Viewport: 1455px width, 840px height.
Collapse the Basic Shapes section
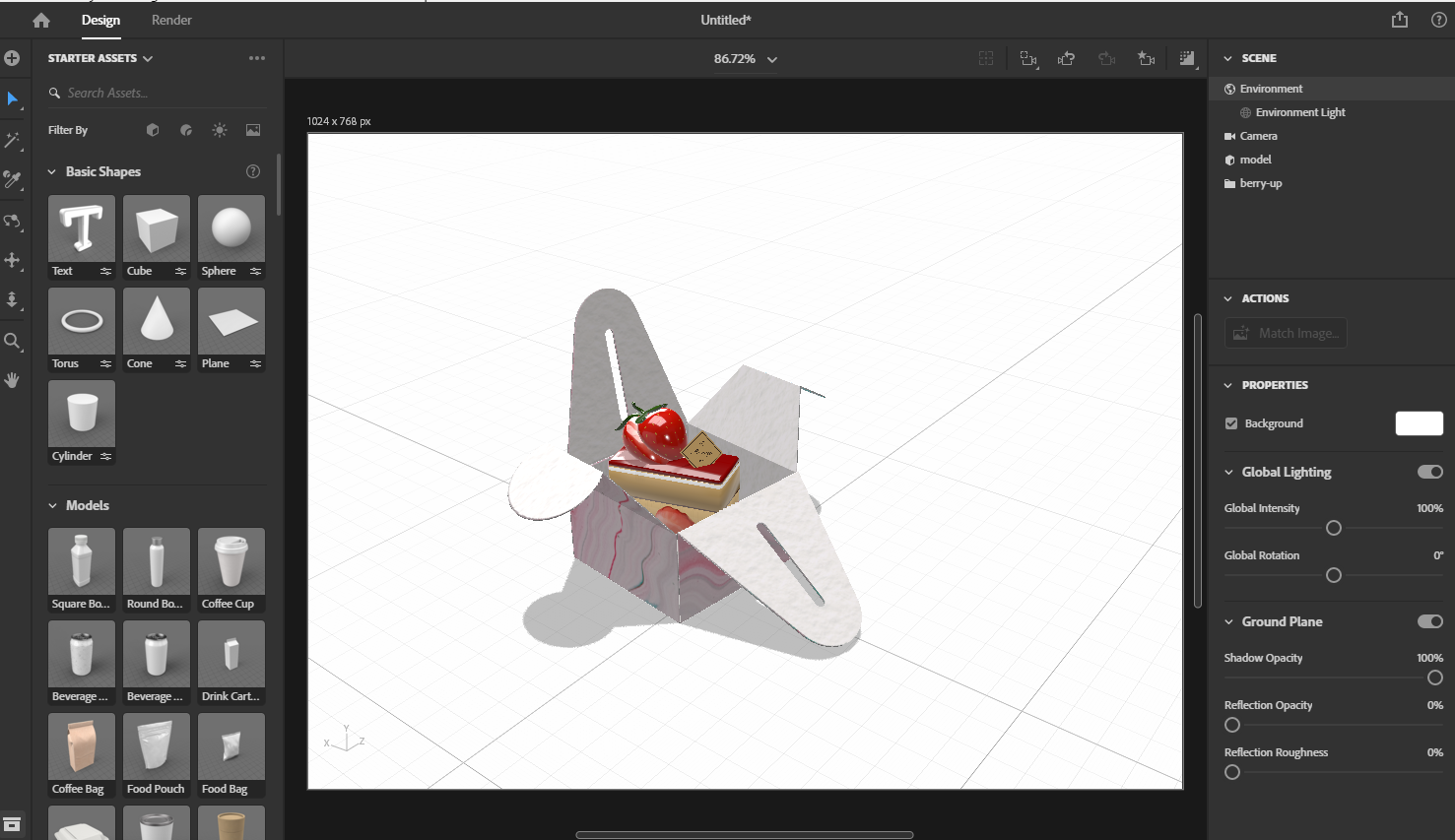(52, 171)
